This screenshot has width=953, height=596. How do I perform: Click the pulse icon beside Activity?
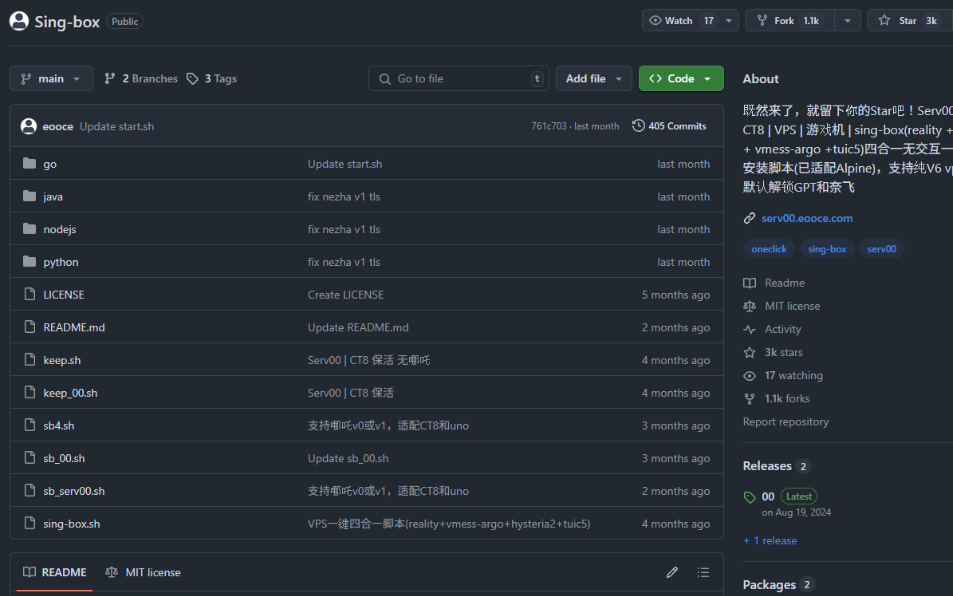tap(749, 329)
